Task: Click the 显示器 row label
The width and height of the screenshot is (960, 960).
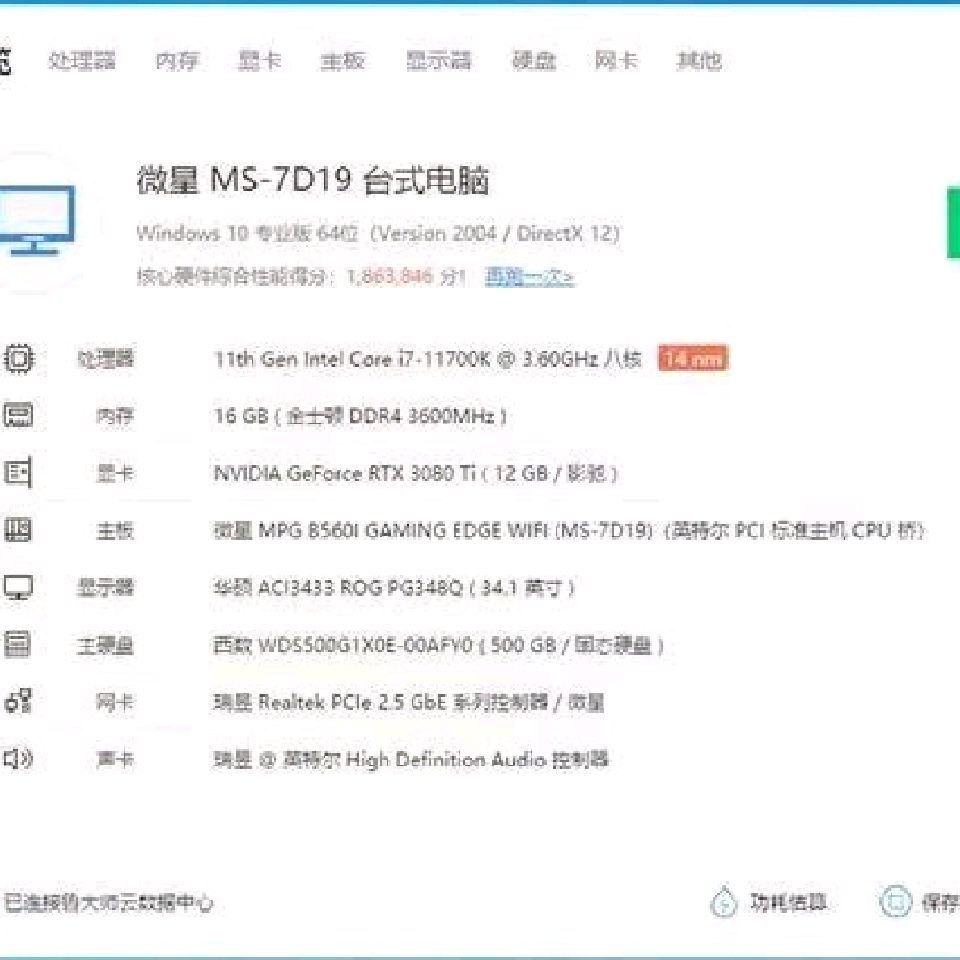Action: [x=105, y=588]
